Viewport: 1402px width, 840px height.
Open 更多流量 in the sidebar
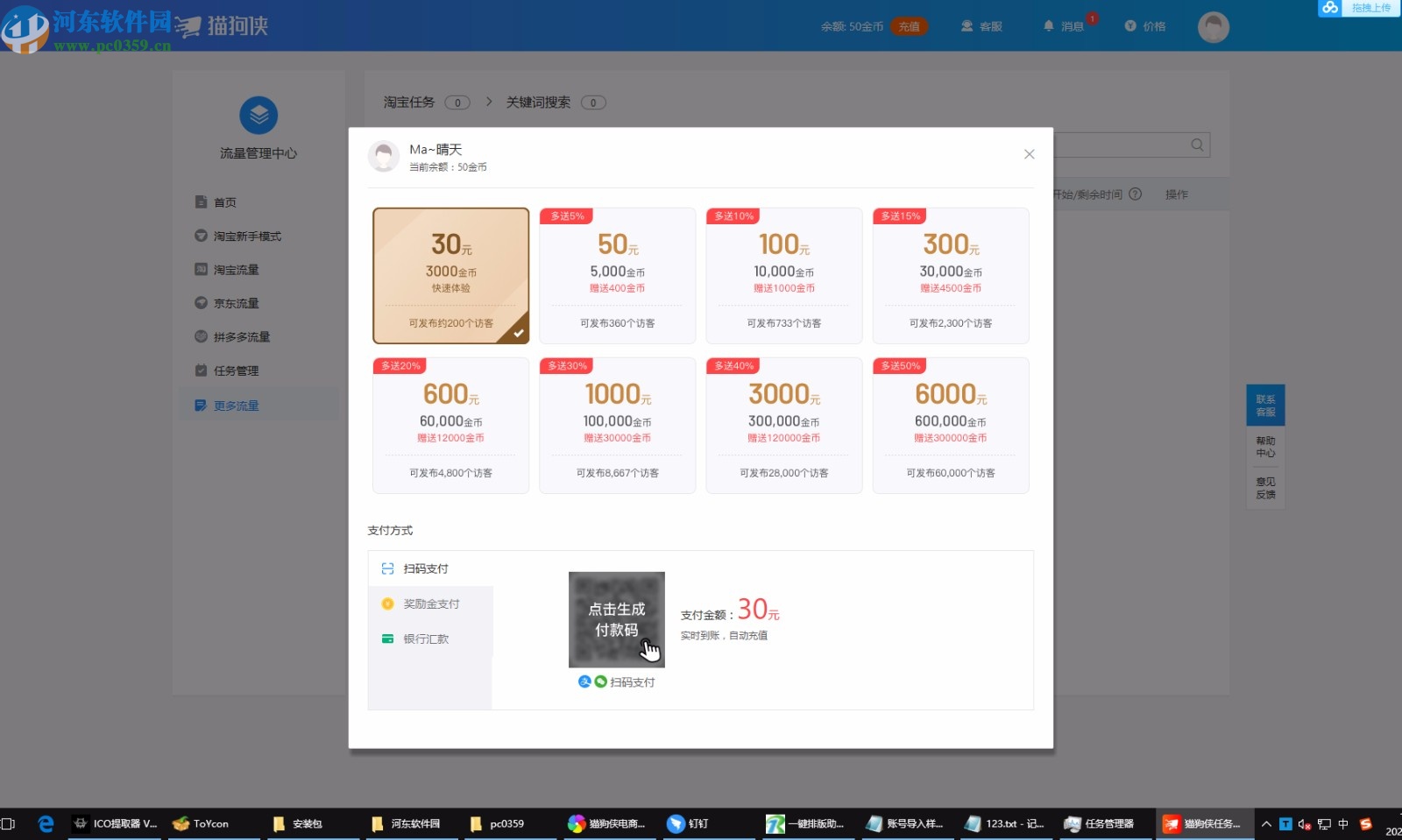258,406
